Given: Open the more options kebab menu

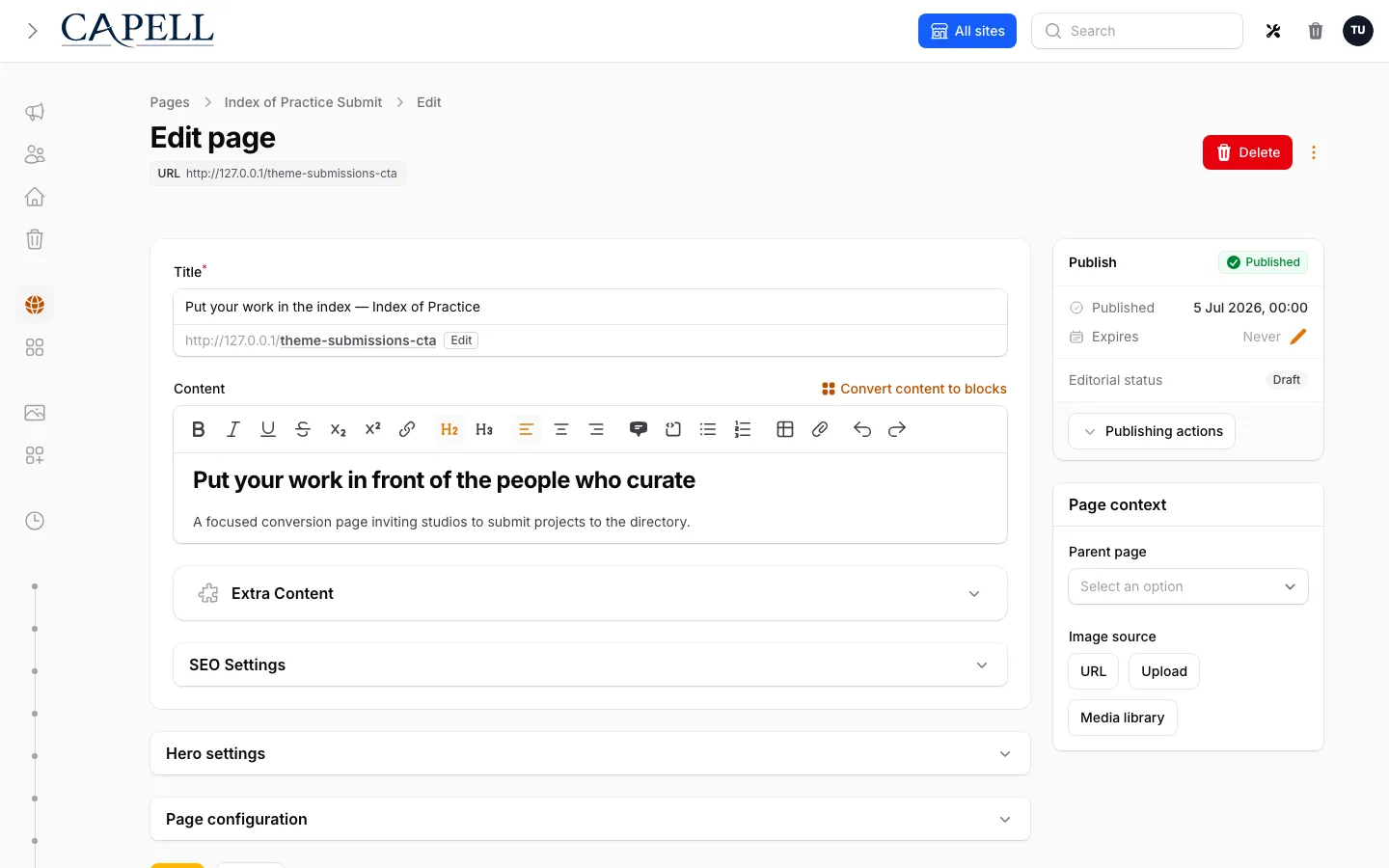Looking at the screenshot, I should [1314, 152].
